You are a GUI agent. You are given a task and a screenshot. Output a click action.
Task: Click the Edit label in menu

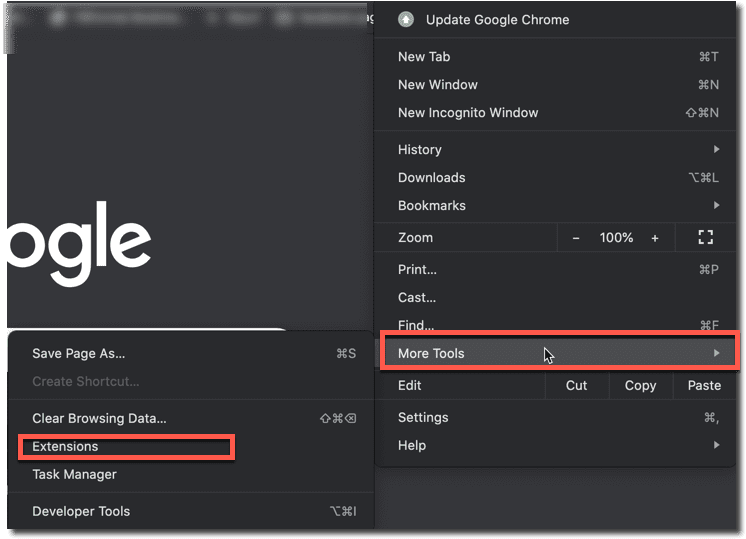coord(410,385)
